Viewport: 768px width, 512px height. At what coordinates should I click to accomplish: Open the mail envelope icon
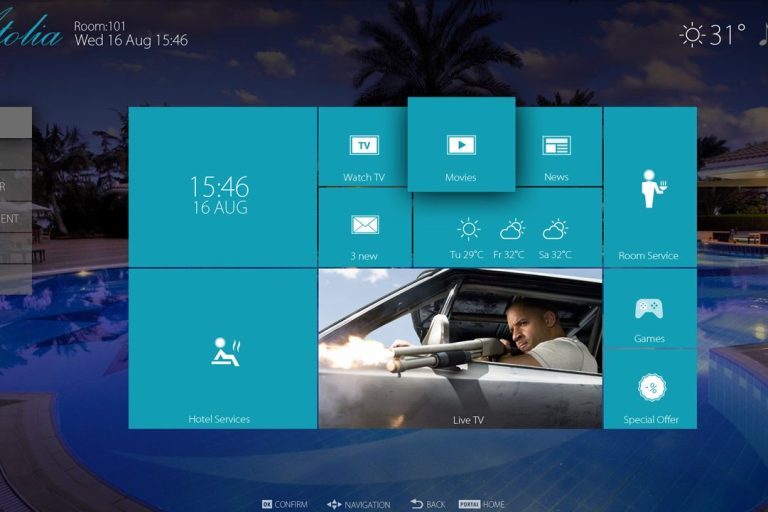365,225
